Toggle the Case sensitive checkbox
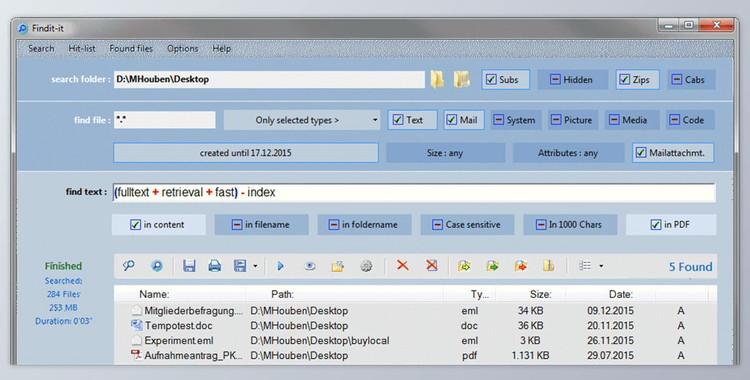Screen dimensions: 750x380 point(437,224)
